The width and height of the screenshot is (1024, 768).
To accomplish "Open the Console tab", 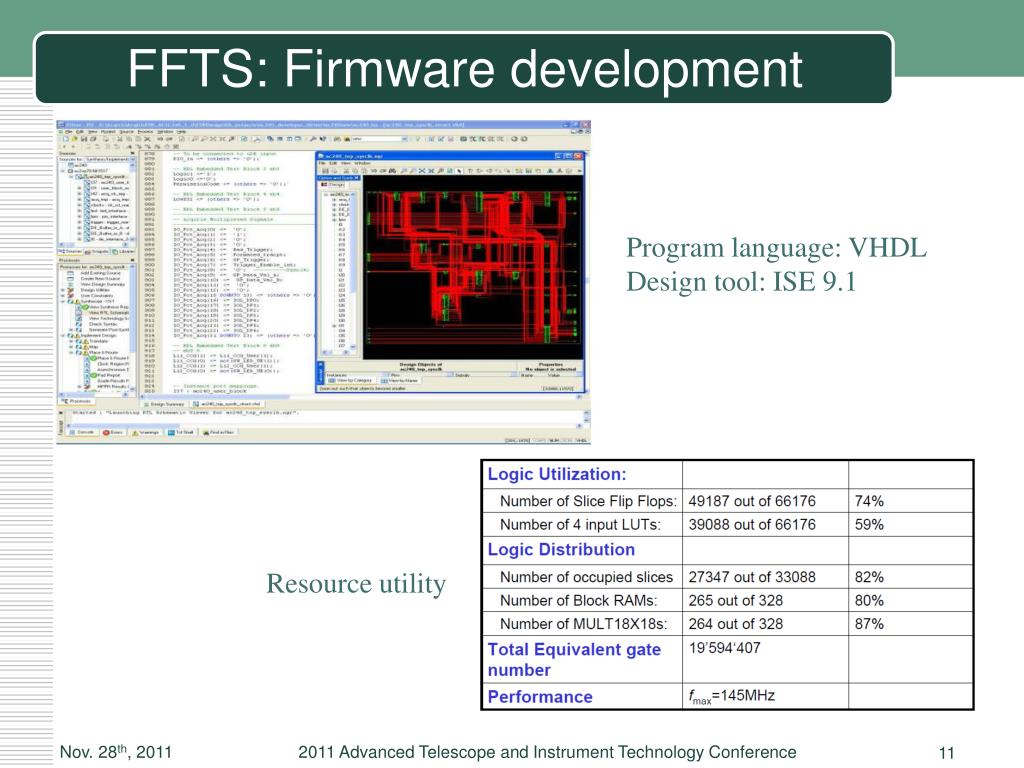I will pyautogui.click(x=84, y=432).
